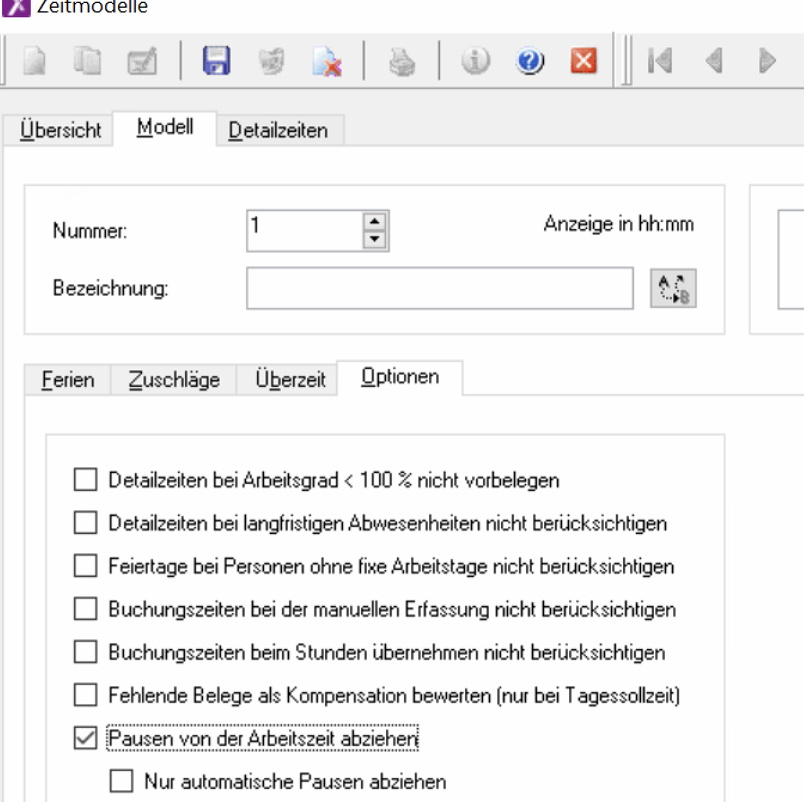
Task: Click the Info icon in toolbar
Action: 476,62
